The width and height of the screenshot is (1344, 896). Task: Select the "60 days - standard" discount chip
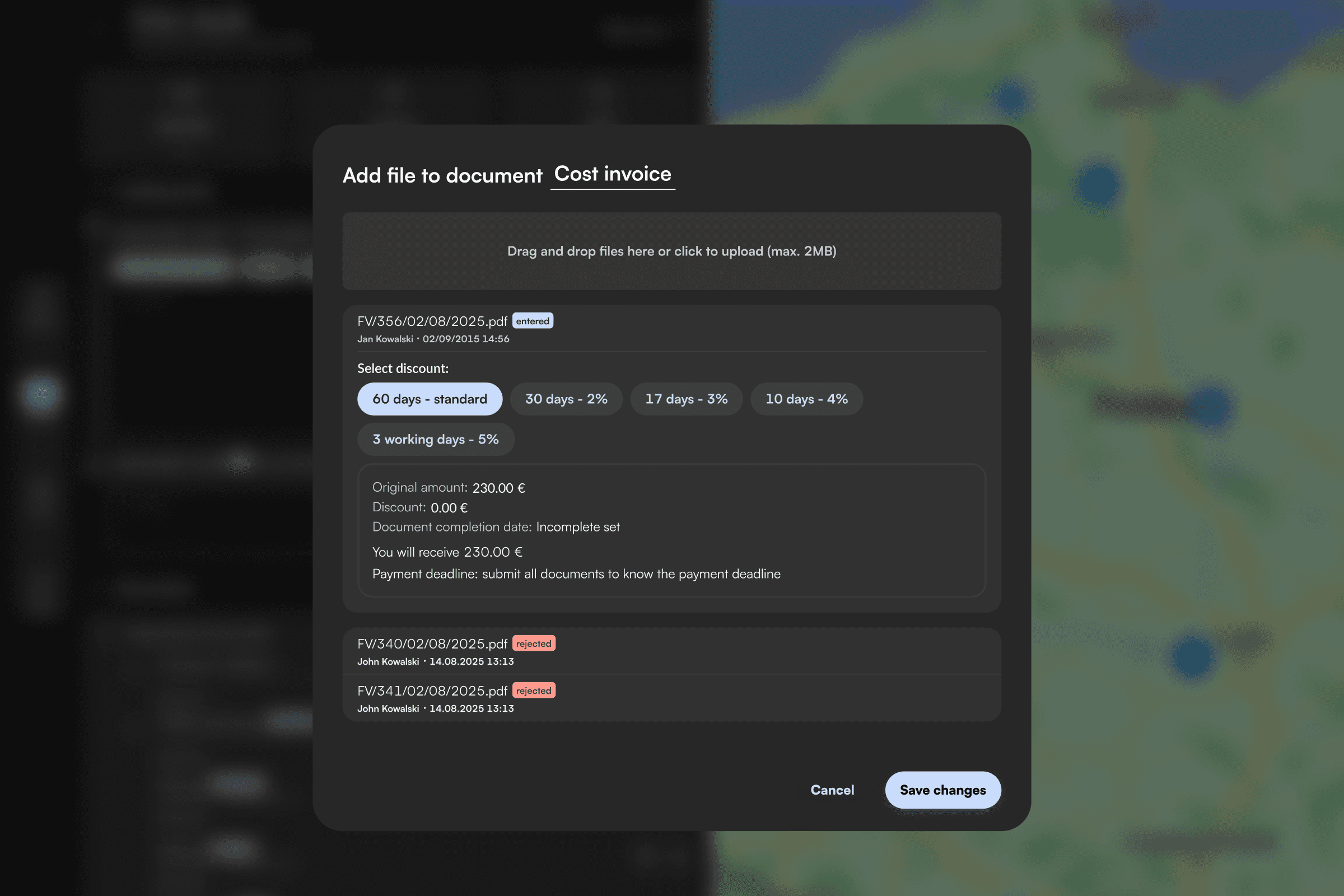tap(430, 399)
